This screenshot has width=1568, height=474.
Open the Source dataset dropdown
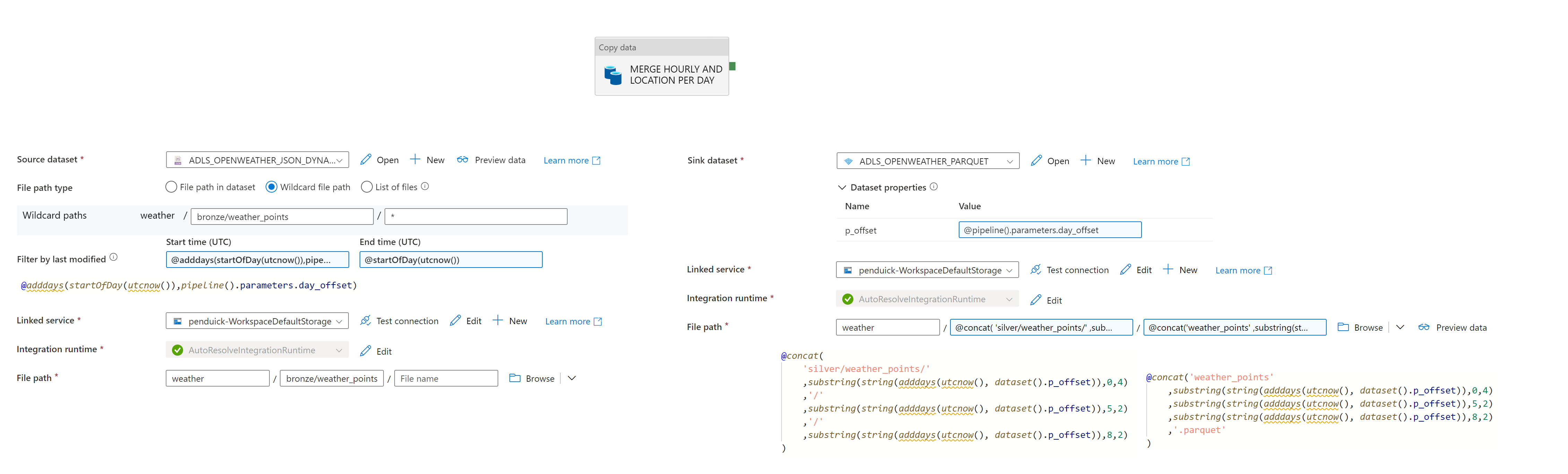257,160
